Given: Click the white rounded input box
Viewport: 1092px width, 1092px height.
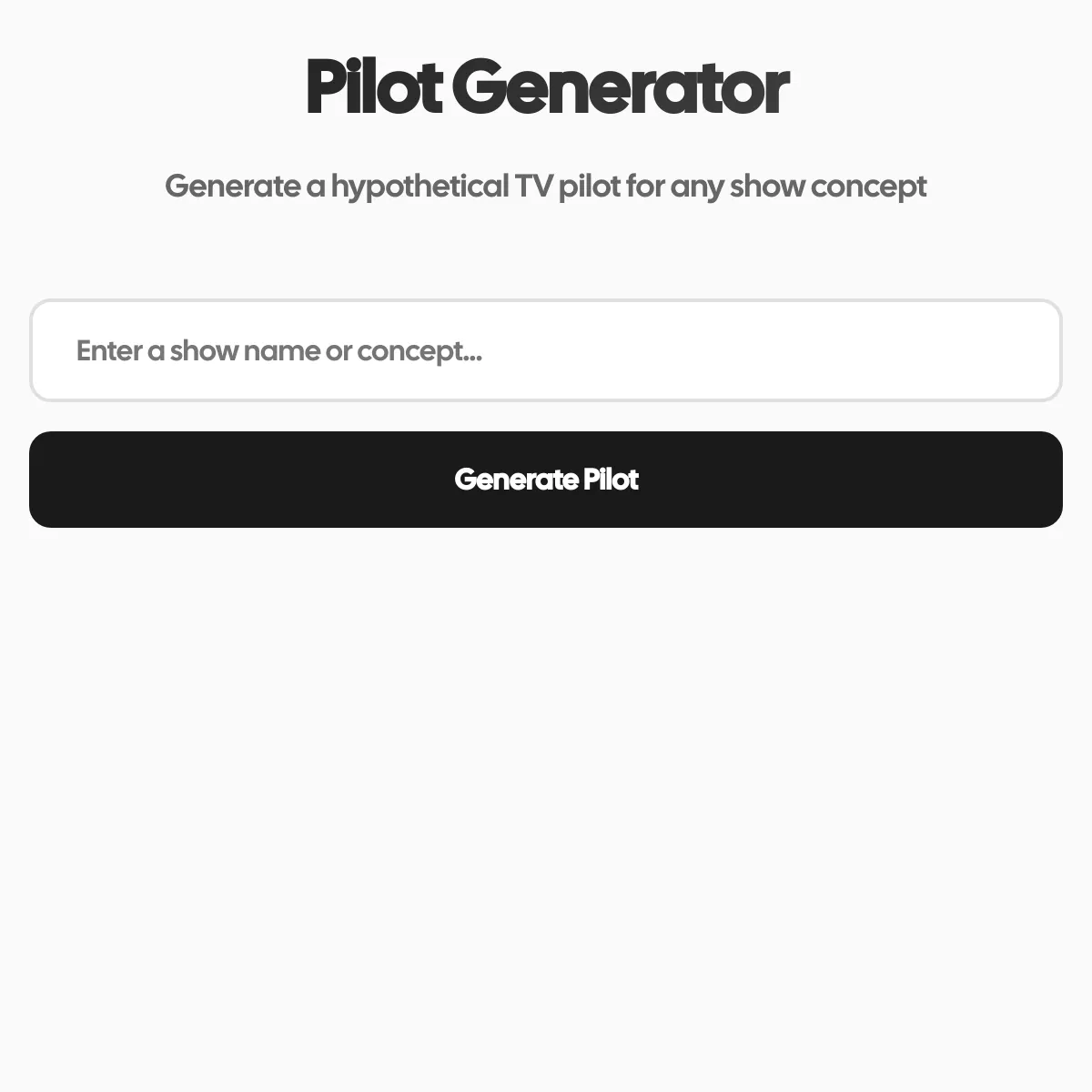Looking at the screenshot, I should [546, 350].
